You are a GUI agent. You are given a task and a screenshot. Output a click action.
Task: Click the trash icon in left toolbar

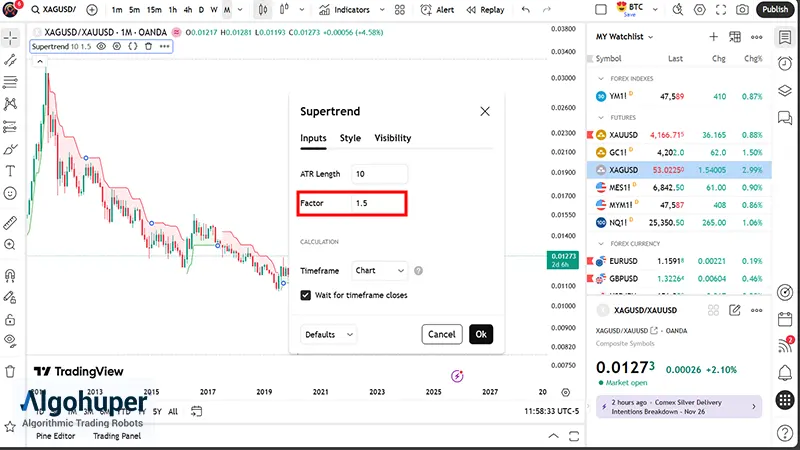[x=11, y=371]
